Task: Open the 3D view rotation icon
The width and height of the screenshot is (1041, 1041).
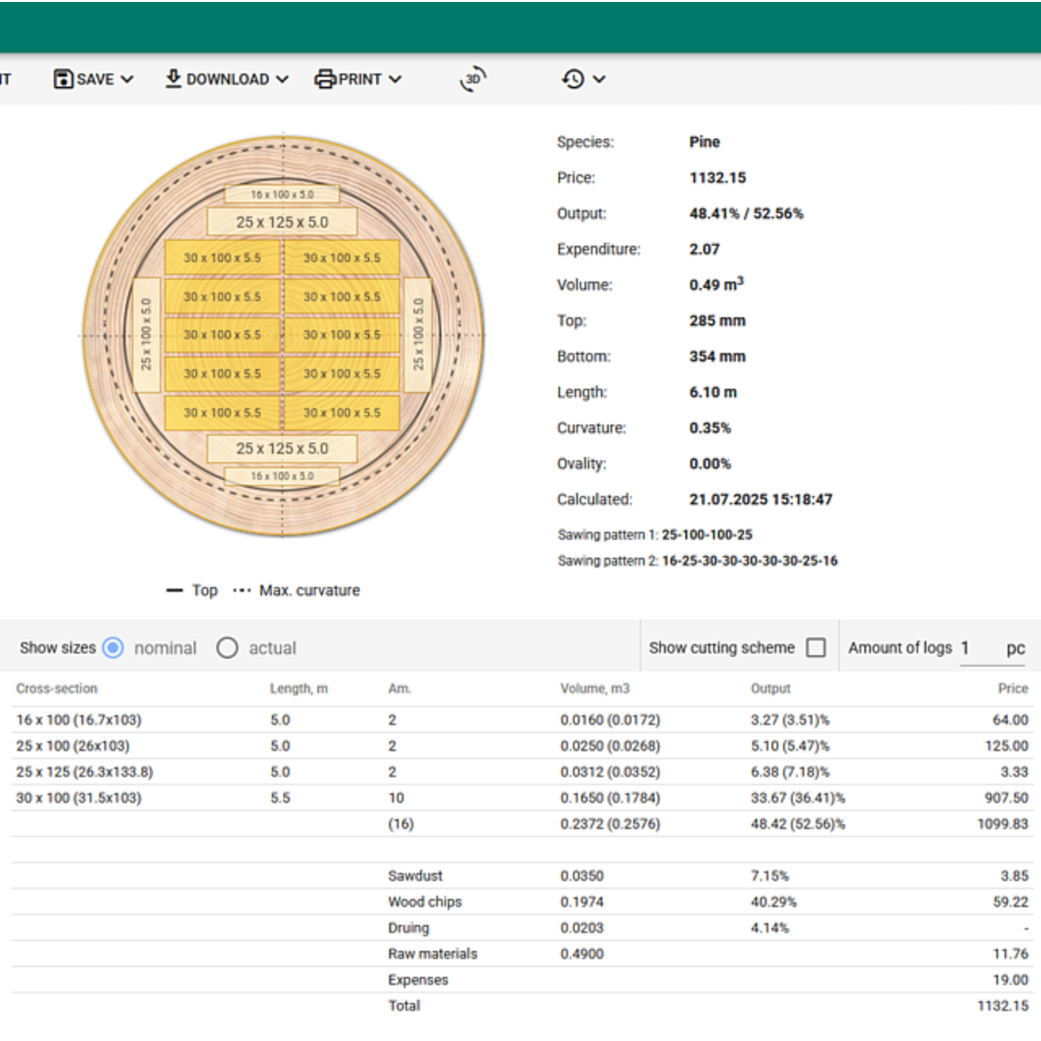Action: pyautogui.click(x=472, y=79)
